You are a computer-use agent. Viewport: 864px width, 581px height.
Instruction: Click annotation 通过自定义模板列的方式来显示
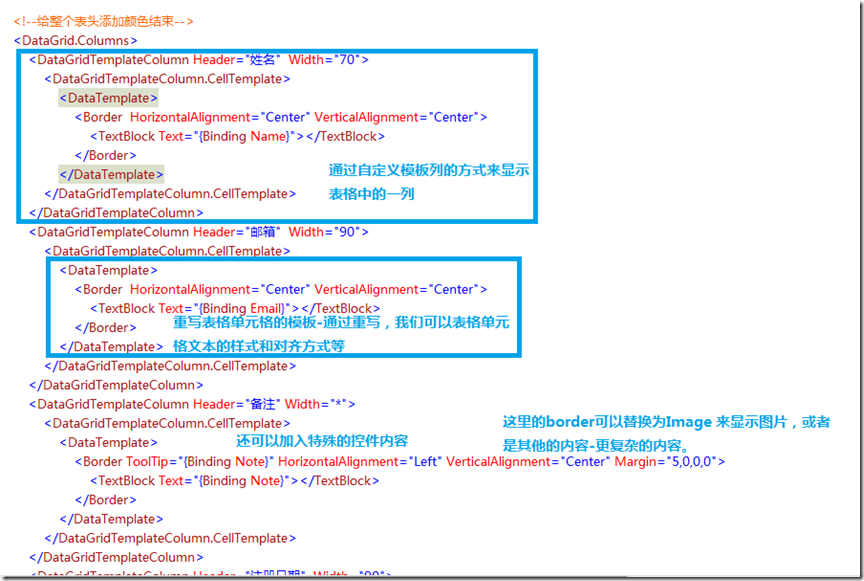(x=429, y=170)
